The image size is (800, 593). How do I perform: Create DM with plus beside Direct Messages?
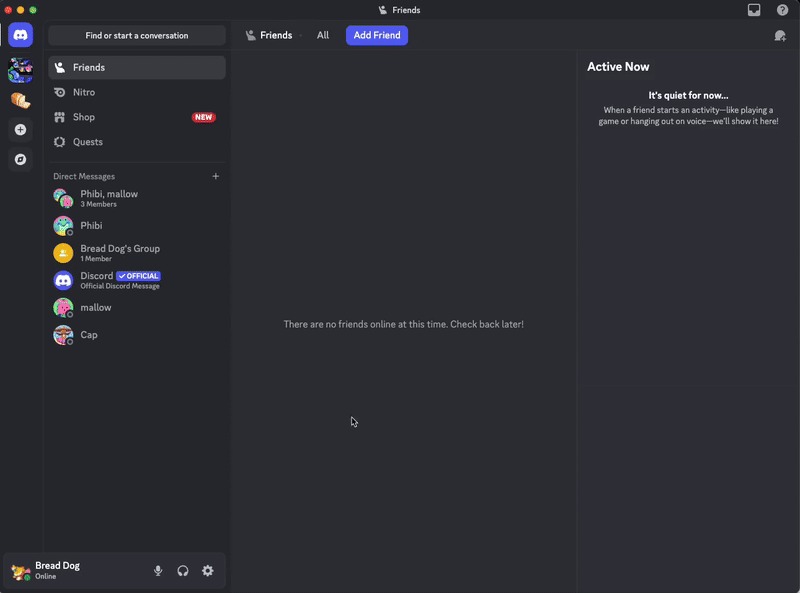coord(216,176)
